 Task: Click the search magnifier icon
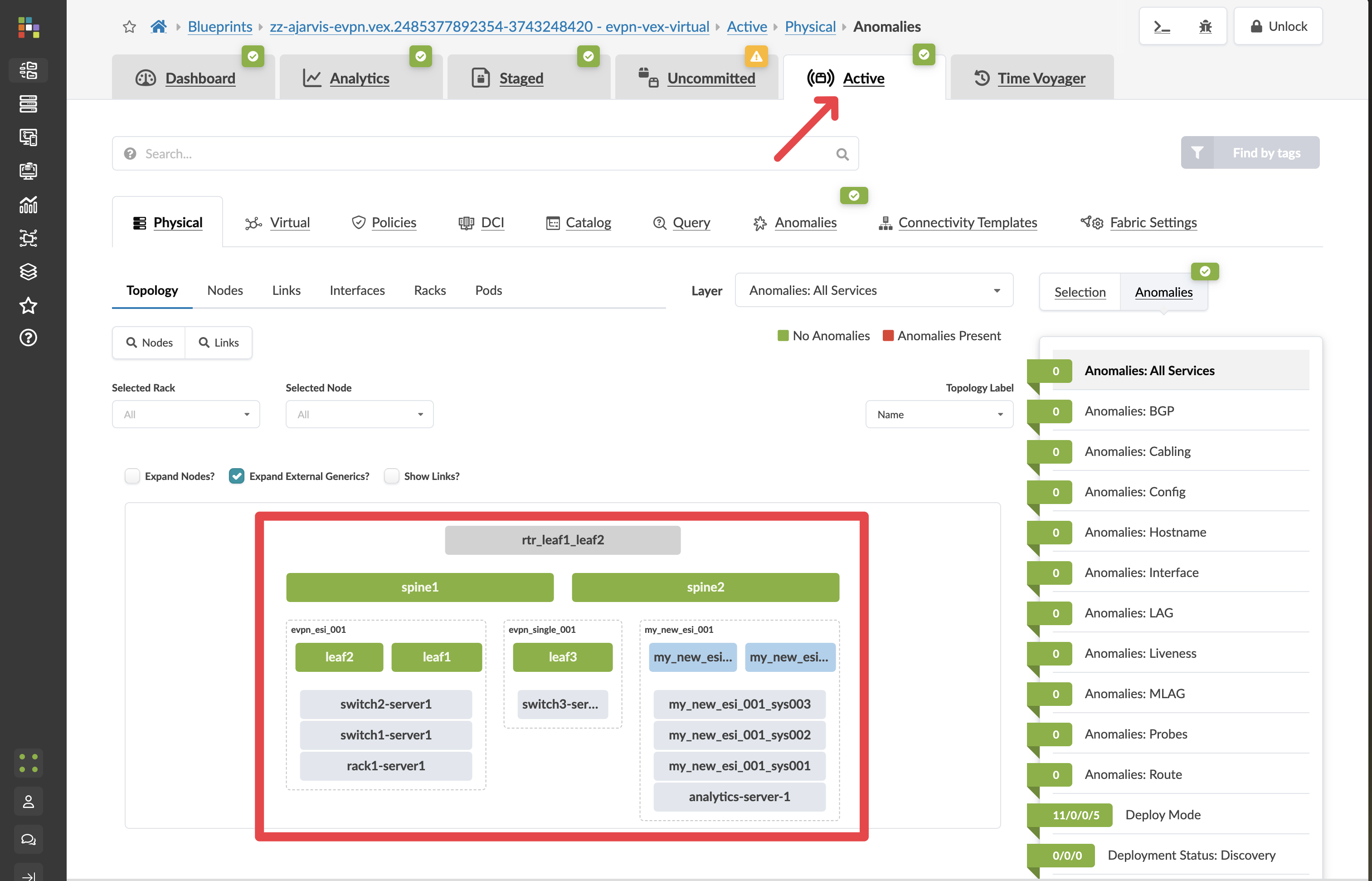tap(842, 154)
